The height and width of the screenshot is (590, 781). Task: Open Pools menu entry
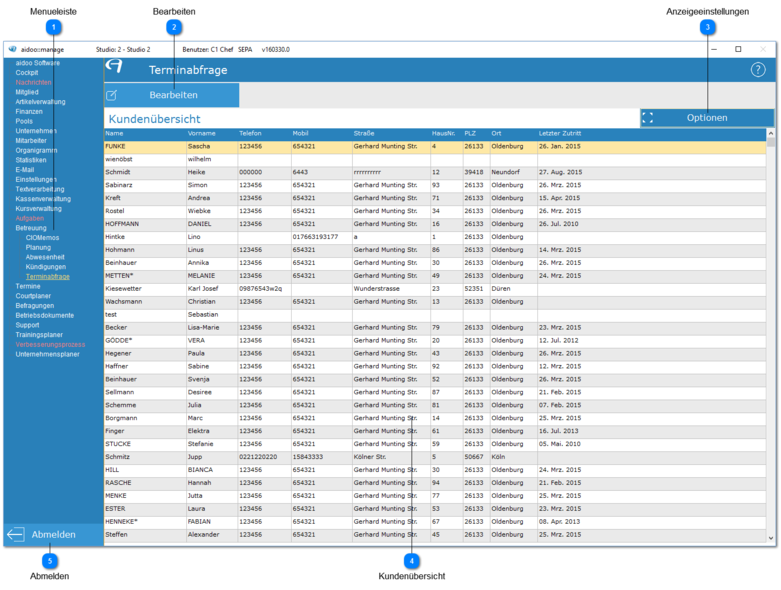pos(24,121)
